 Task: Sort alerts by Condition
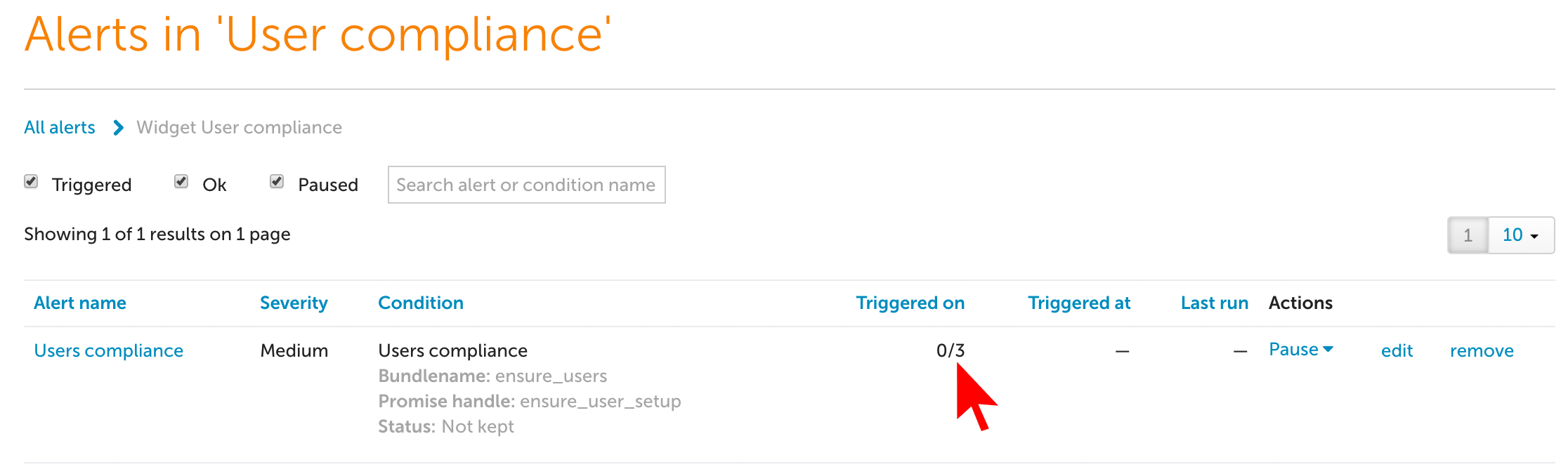[x=420, y=303]
